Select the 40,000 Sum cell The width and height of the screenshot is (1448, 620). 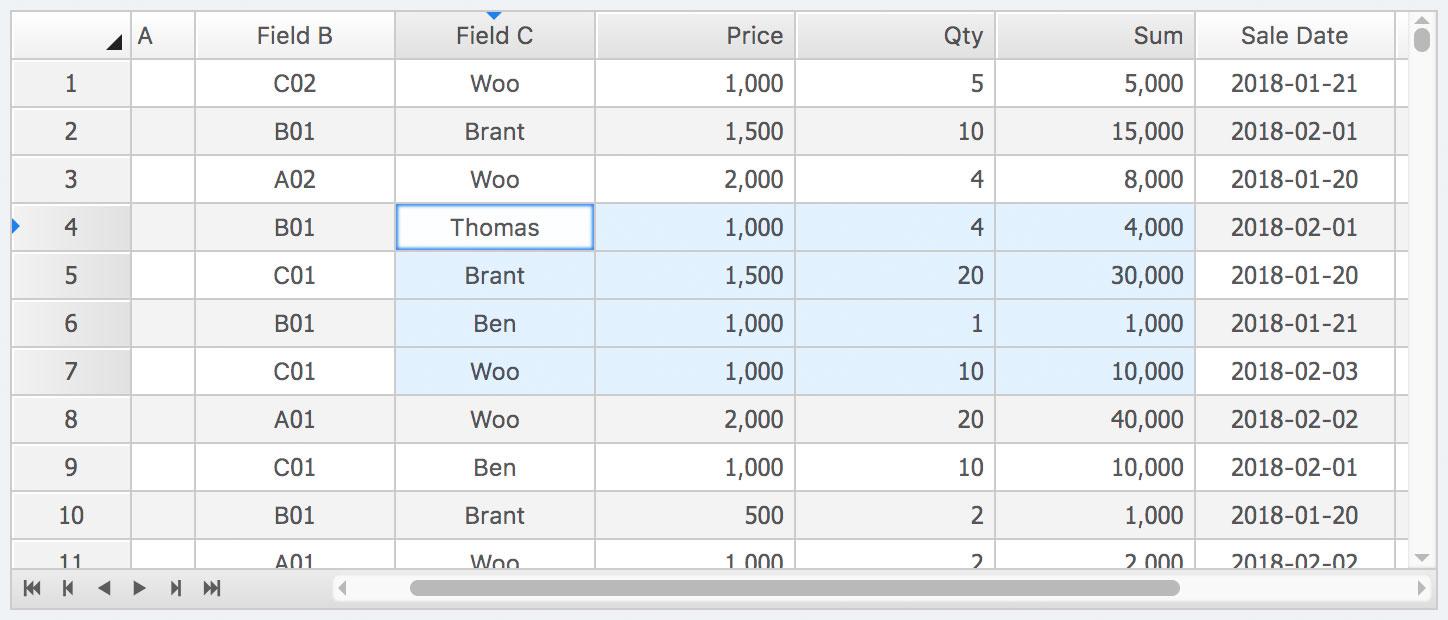pos(1095,419)
